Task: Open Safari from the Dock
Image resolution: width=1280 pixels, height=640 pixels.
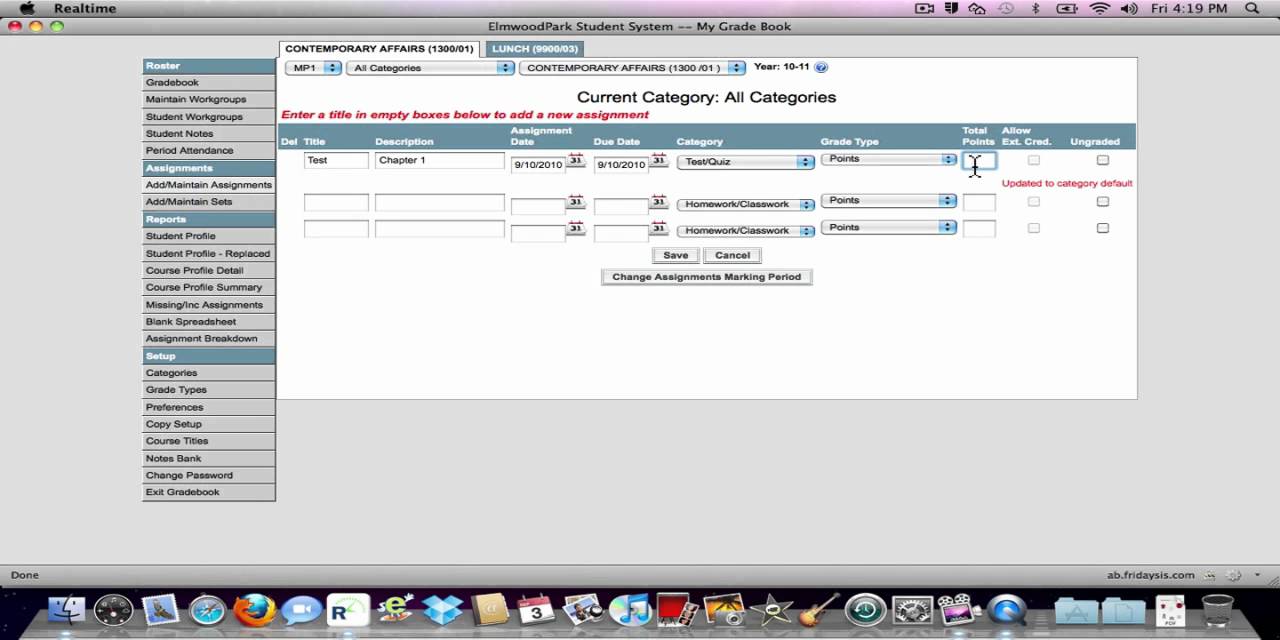Action: [x=208, y=609]
